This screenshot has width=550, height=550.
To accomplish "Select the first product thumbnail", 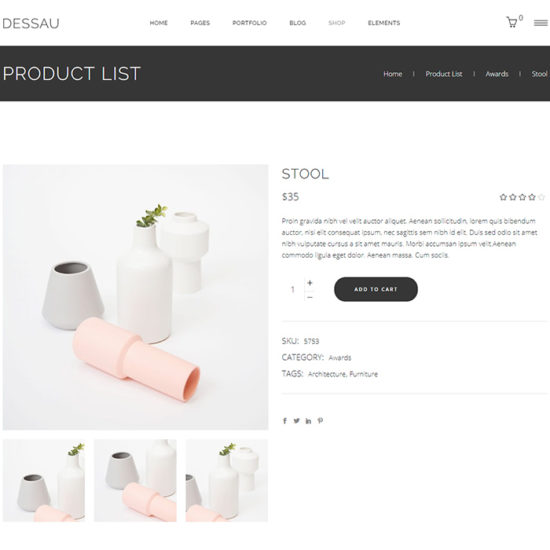I will click(x=44, y=480).
